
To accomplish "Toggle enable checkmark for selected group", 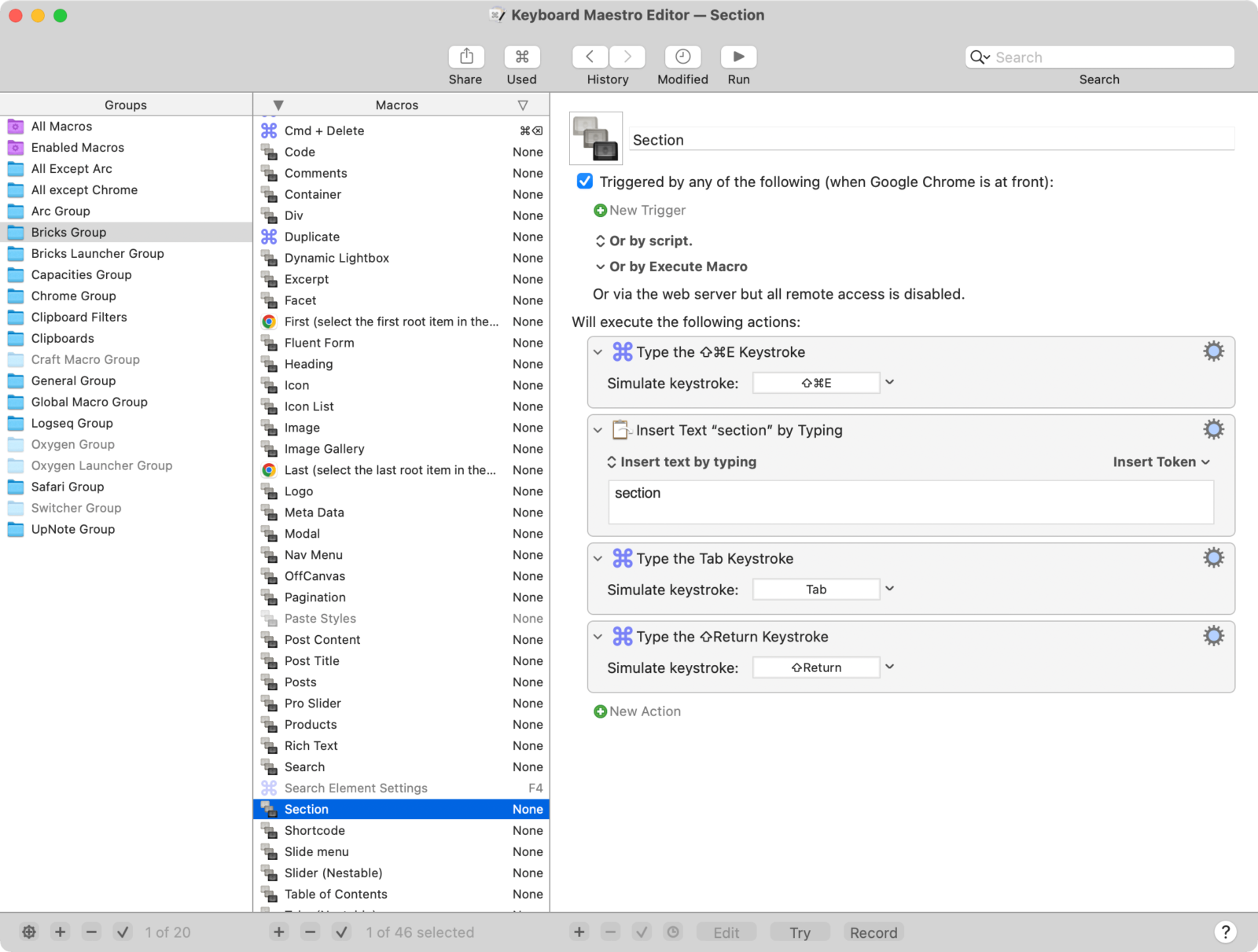I will tap(123, 932).
